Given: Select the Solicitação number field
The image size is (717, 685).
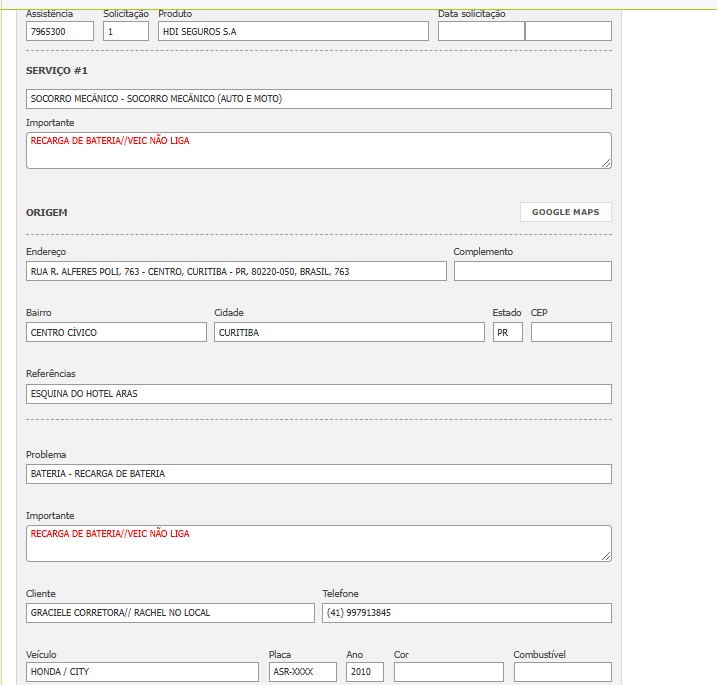Looking at the screenshot, I should pyautogui.click(x=125, y=32).
